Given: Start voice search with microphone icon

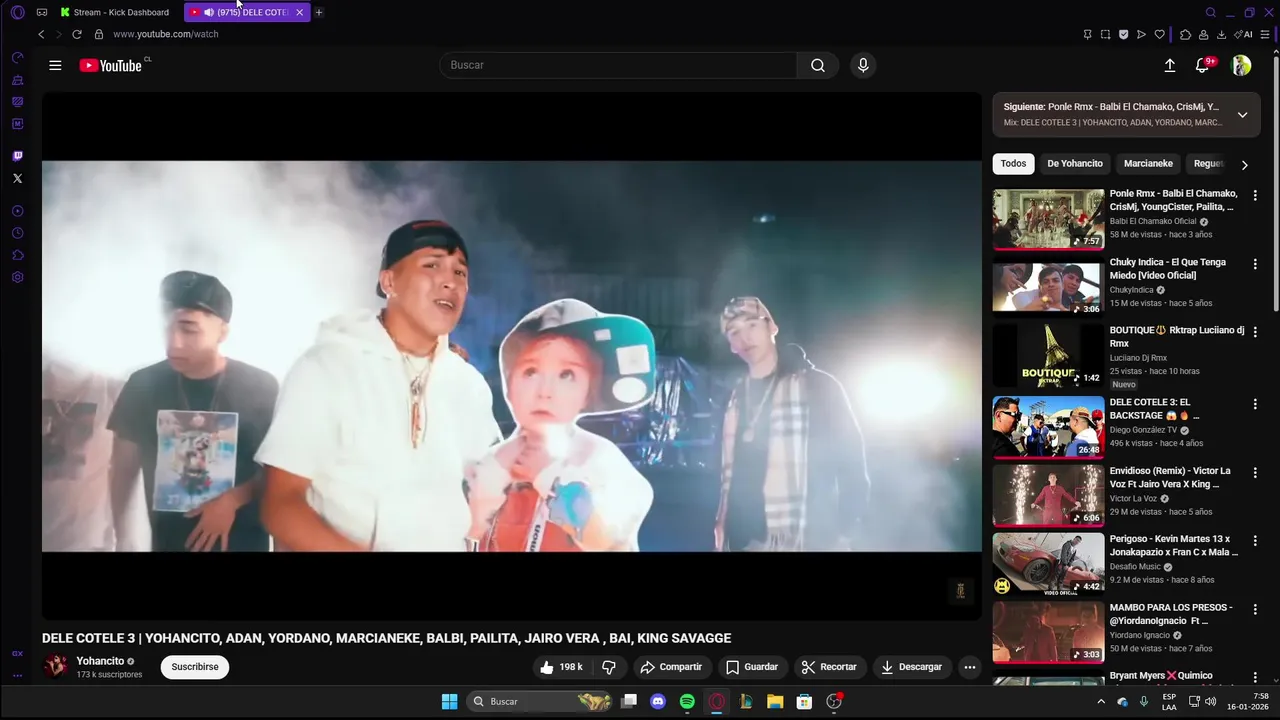Looking at the screenshot, I should click(x=863, y=65).
